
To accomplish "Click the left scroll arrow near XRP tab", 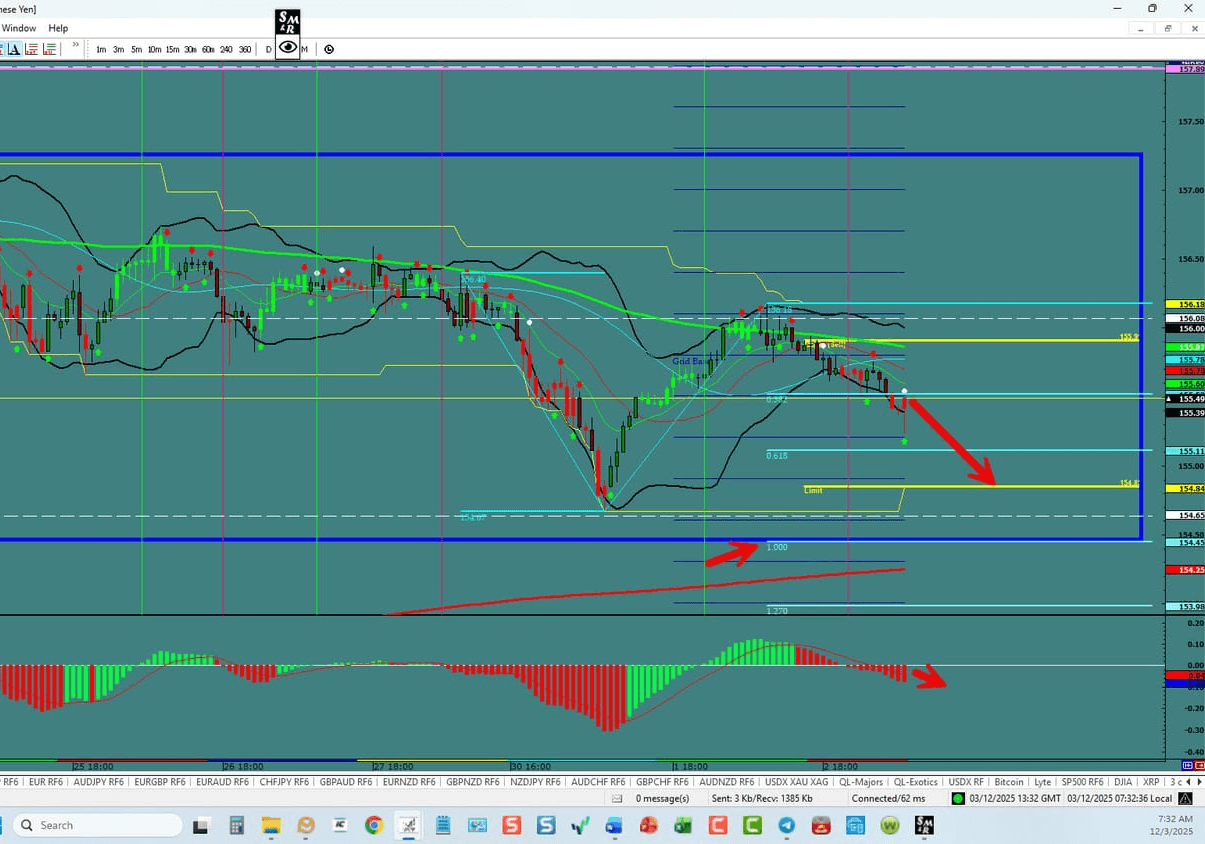I will [x=1188, y=783].
